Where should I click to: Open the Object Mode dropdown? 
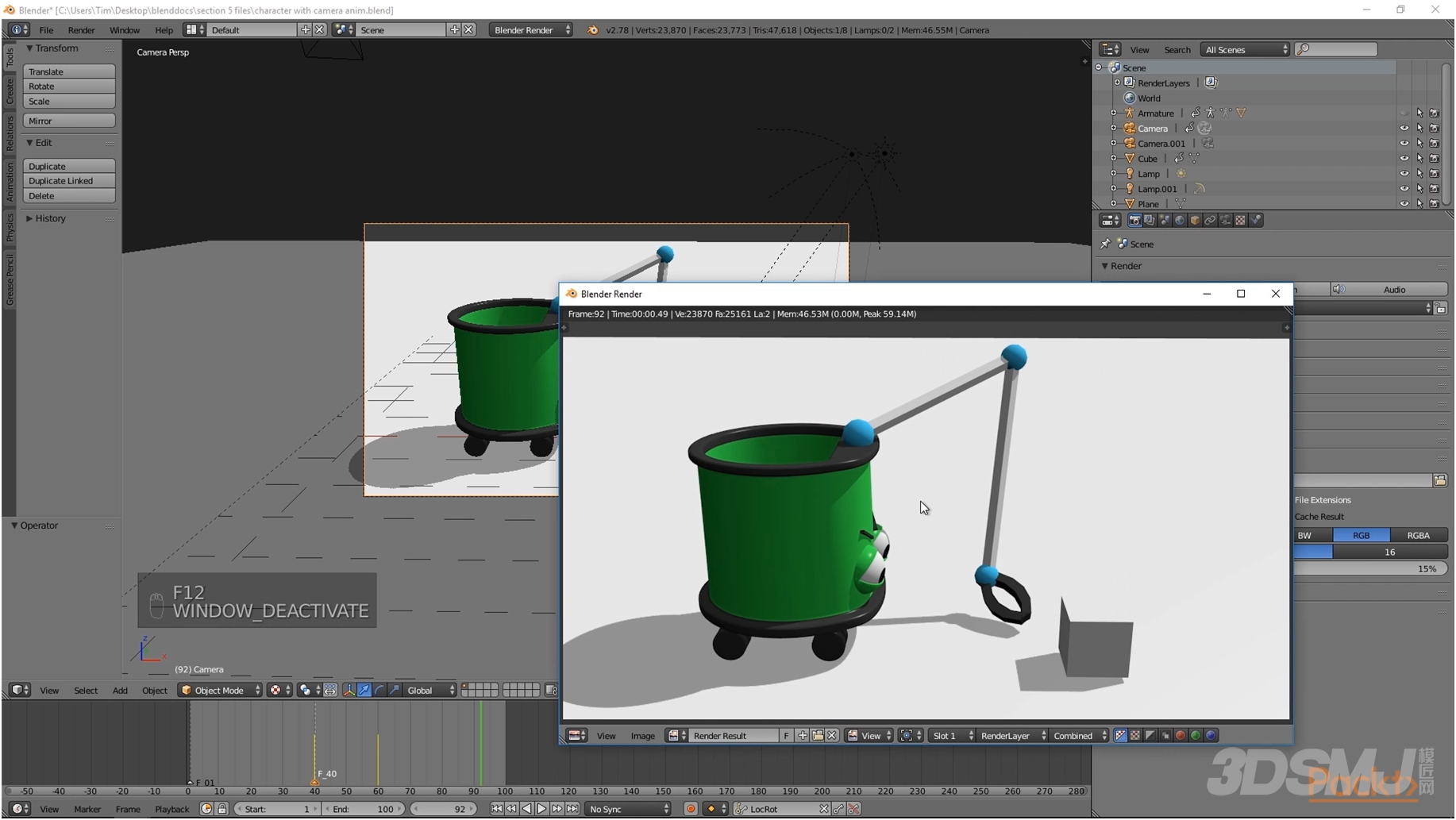[220, 691]
